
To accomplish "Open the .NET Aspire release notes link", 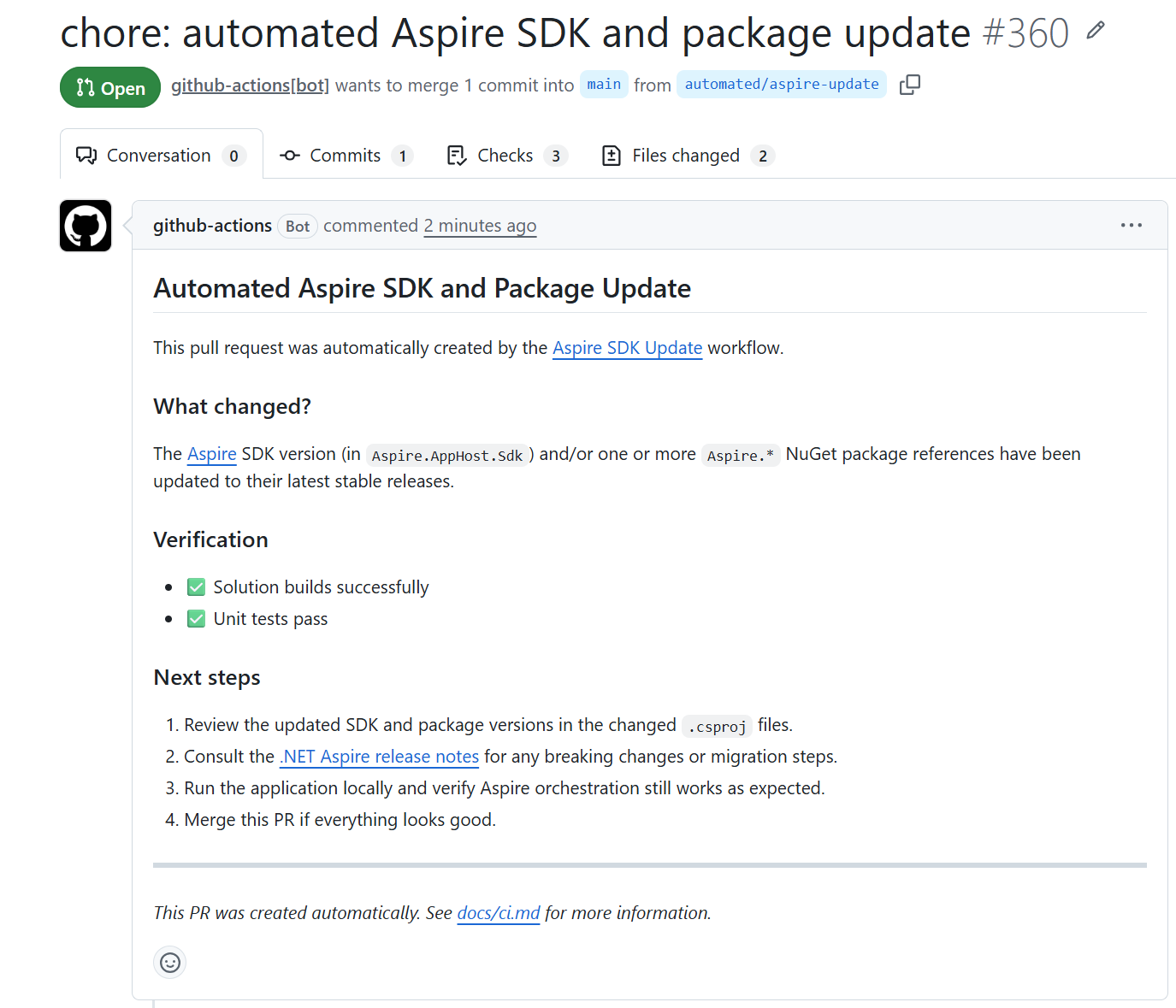I will pyautogui.click(x=379, y=757).
